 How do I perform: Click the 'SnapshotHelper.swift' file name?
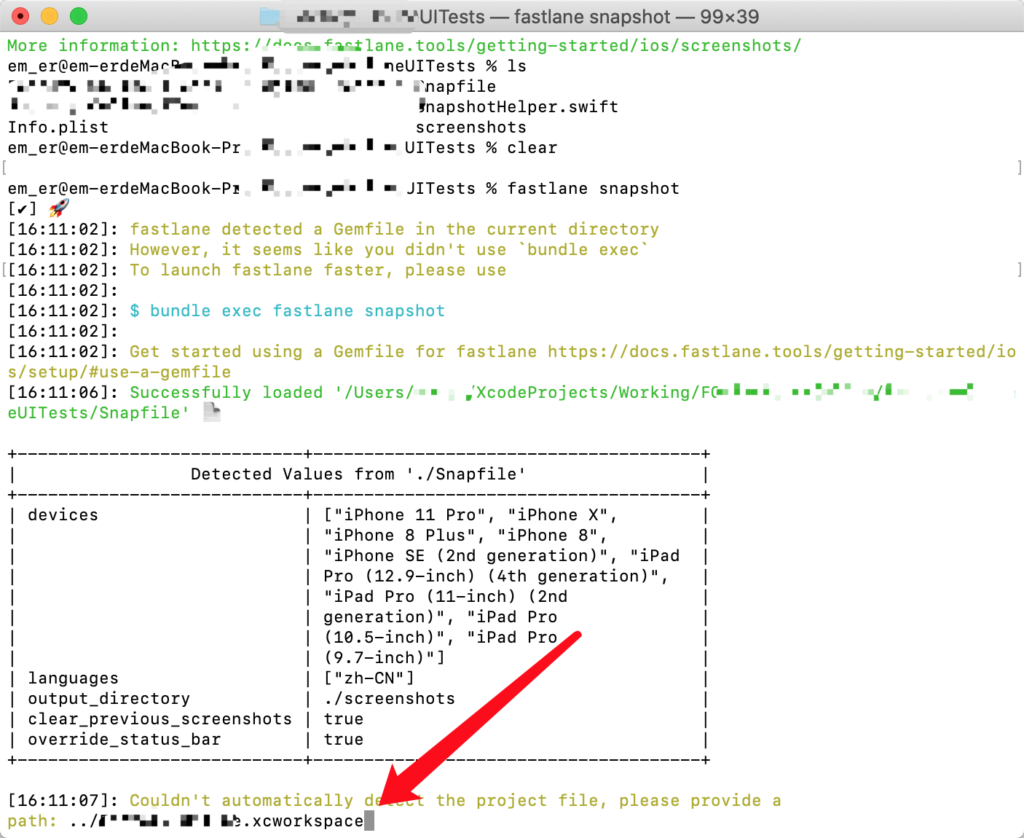click(x=517, y=107)
